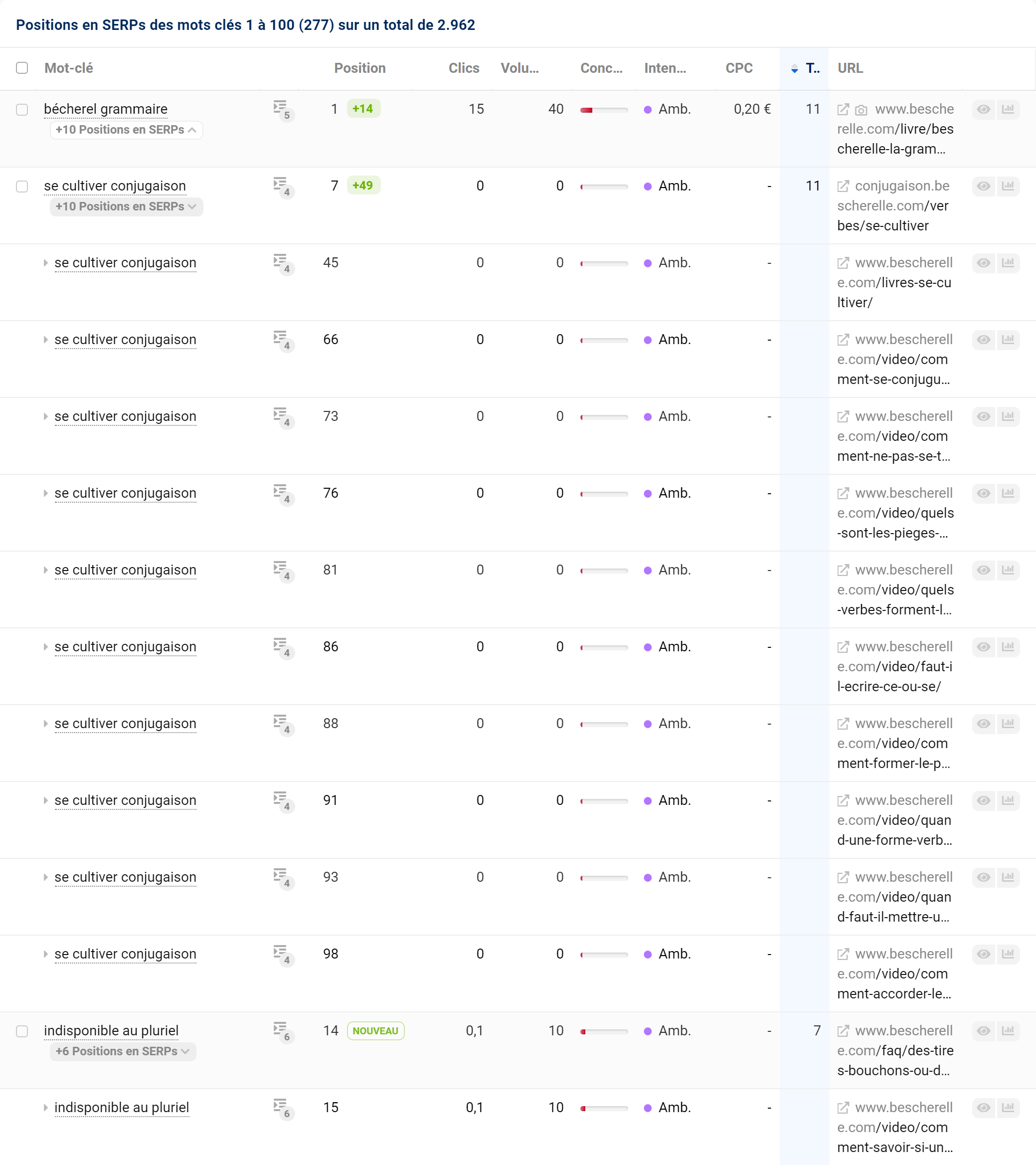Screen dimensions: 1036x1165
Task: Sort by Conc... column header
Action: [601, 68]
